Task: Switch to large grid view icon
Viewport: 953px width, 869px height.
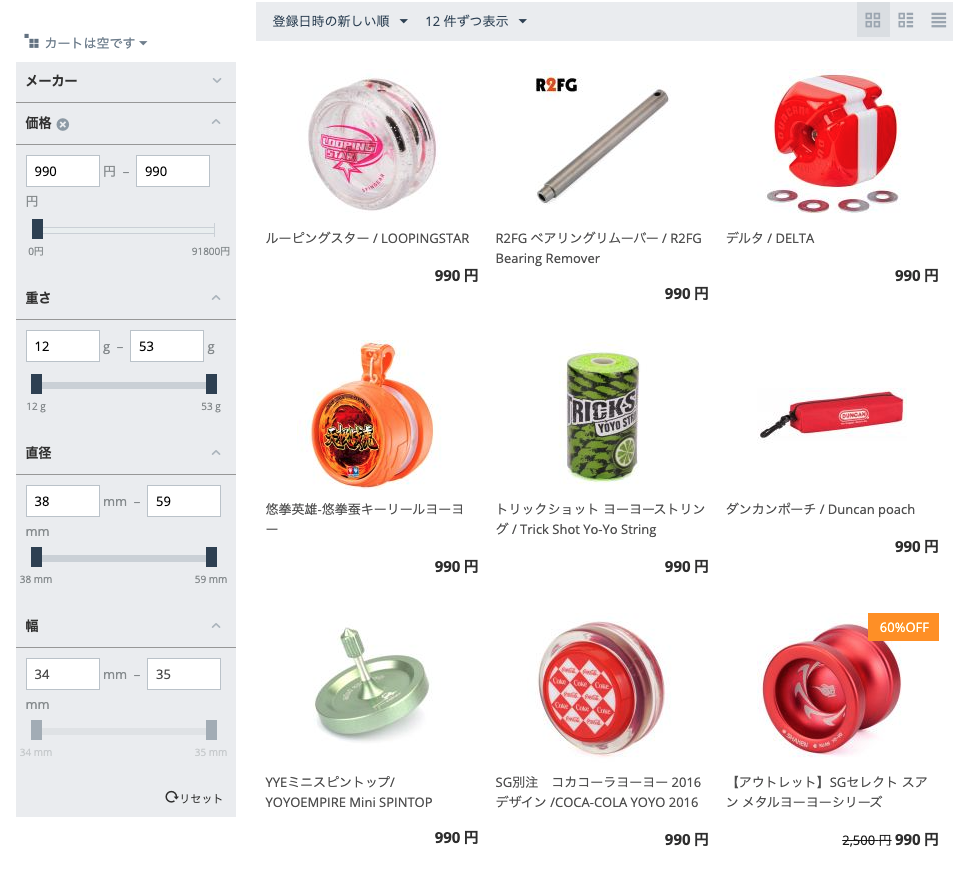Action: coord(873,21)
